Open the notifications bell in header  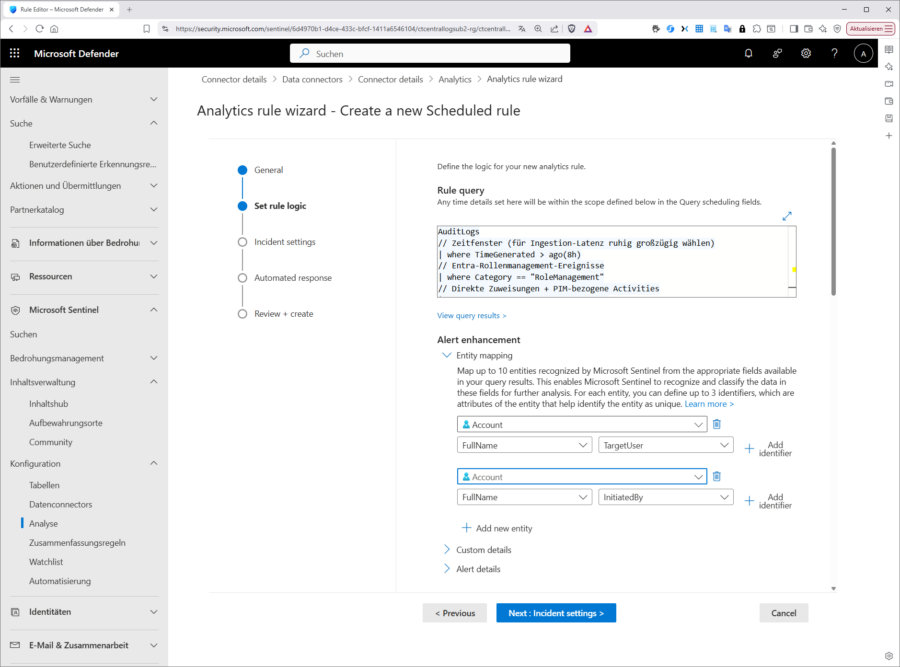tap(748, 53)
